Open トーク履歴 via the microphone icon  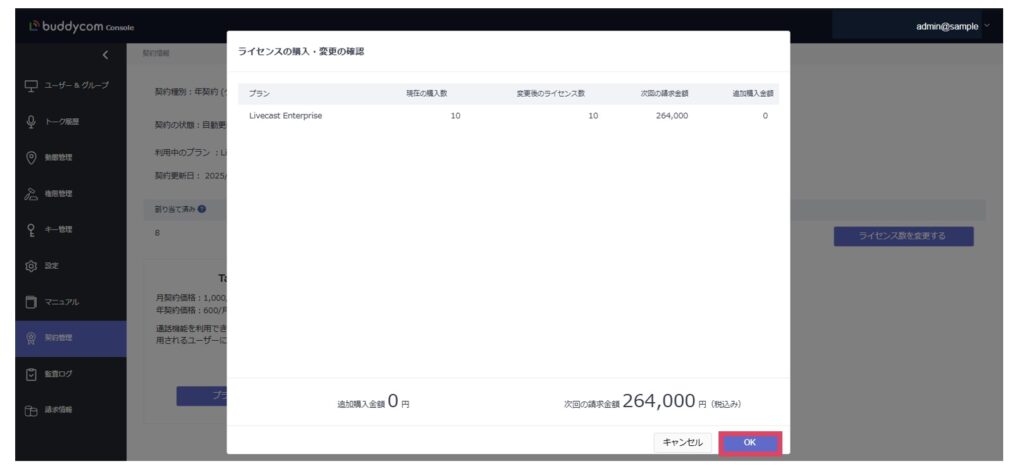click(31, 121)
